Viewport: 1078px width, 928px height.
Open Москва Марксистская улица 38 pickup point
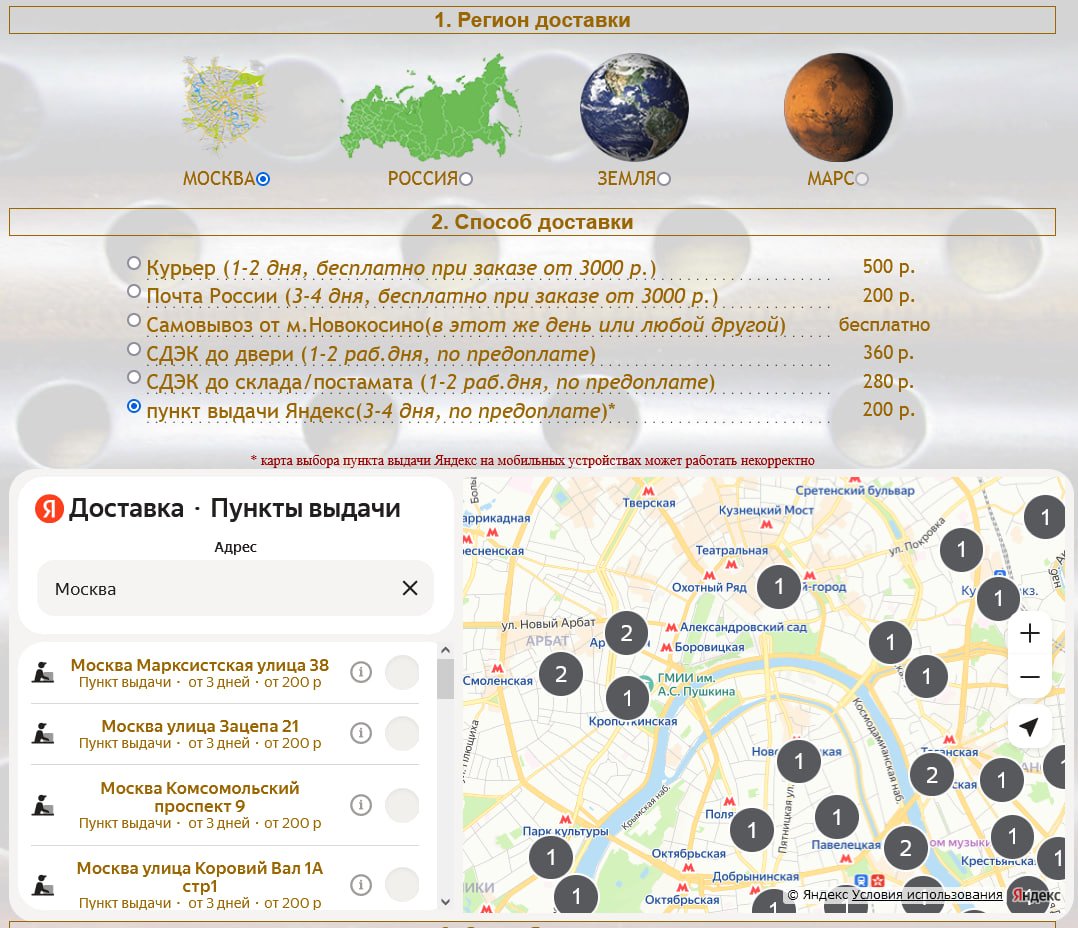(x=199, y=665)
